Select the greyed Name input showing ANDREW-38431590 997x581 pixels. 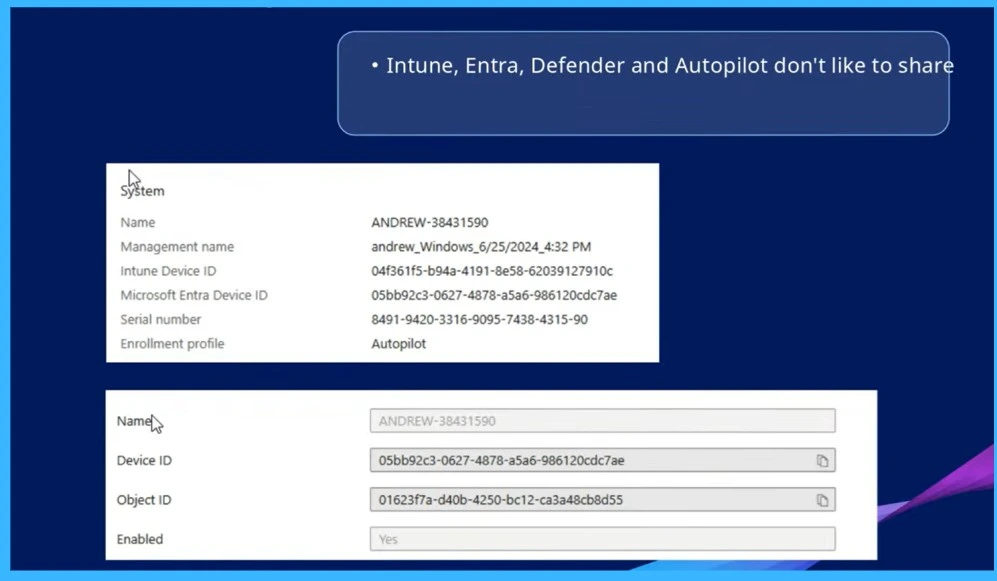[x=600, y=420]
